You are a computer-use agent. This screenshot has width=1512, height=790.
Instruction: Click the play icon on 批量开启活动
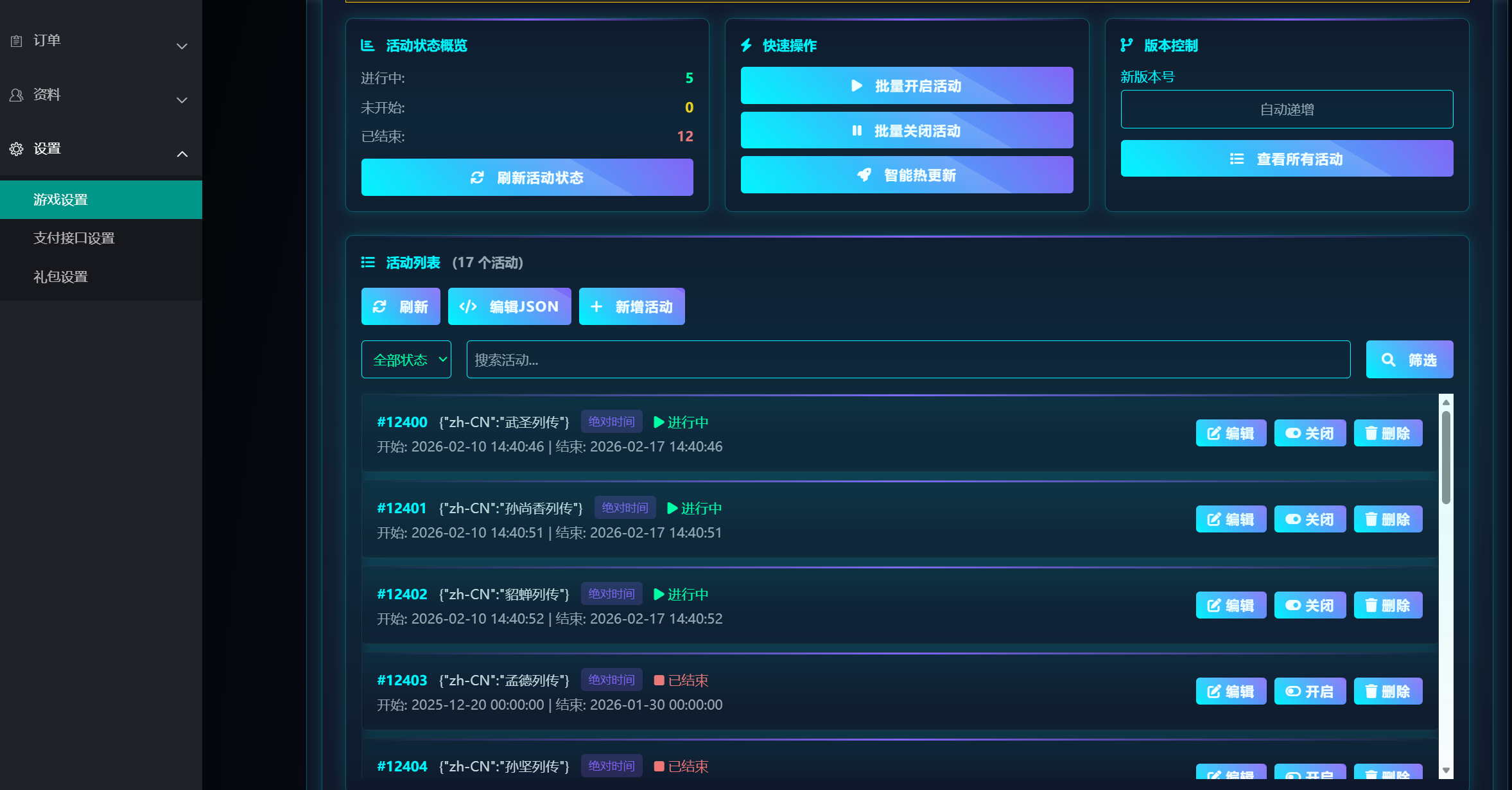tap(856, 86)
